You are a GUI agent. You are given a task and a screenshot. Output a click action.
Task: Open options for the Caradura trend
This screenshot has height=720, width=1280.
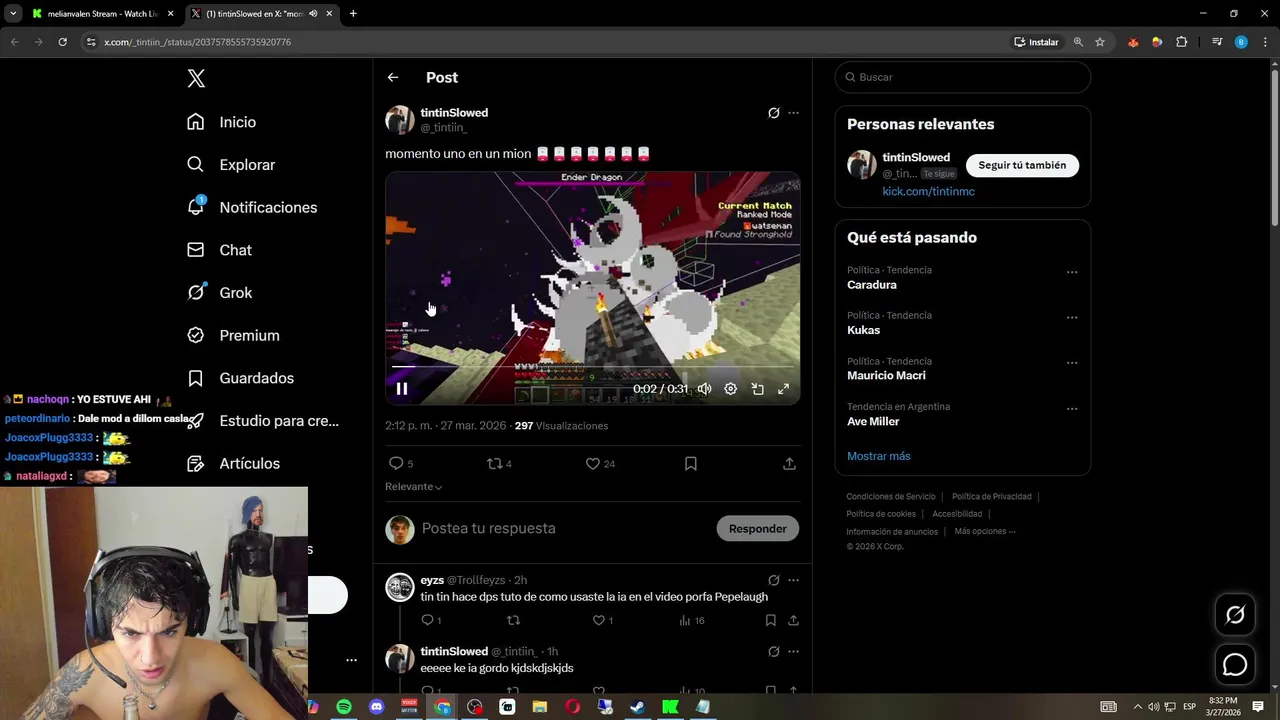pos(1072,272)
